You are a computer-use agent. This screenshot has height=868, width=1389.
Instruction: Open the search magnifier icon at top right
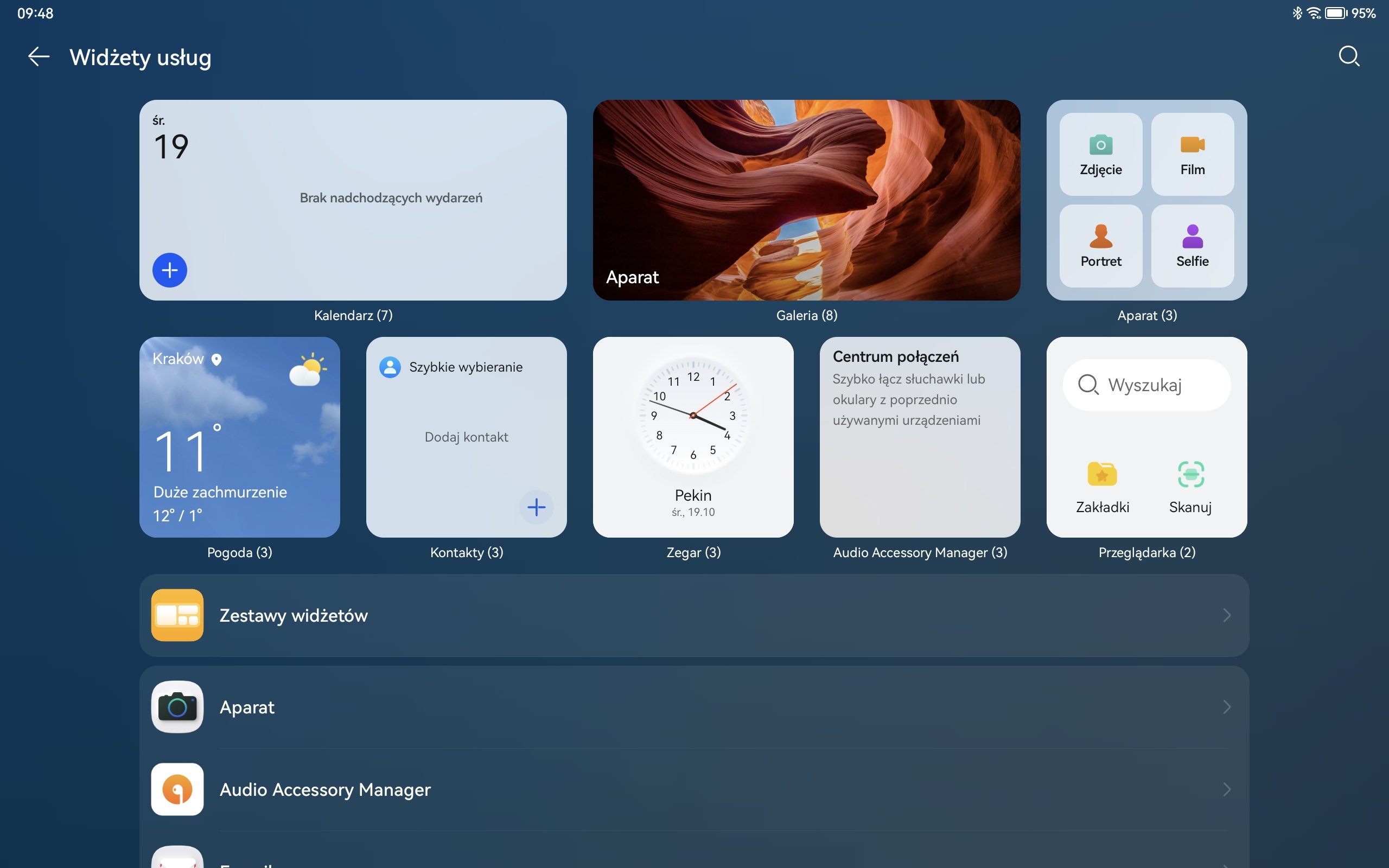point(1349,56)
